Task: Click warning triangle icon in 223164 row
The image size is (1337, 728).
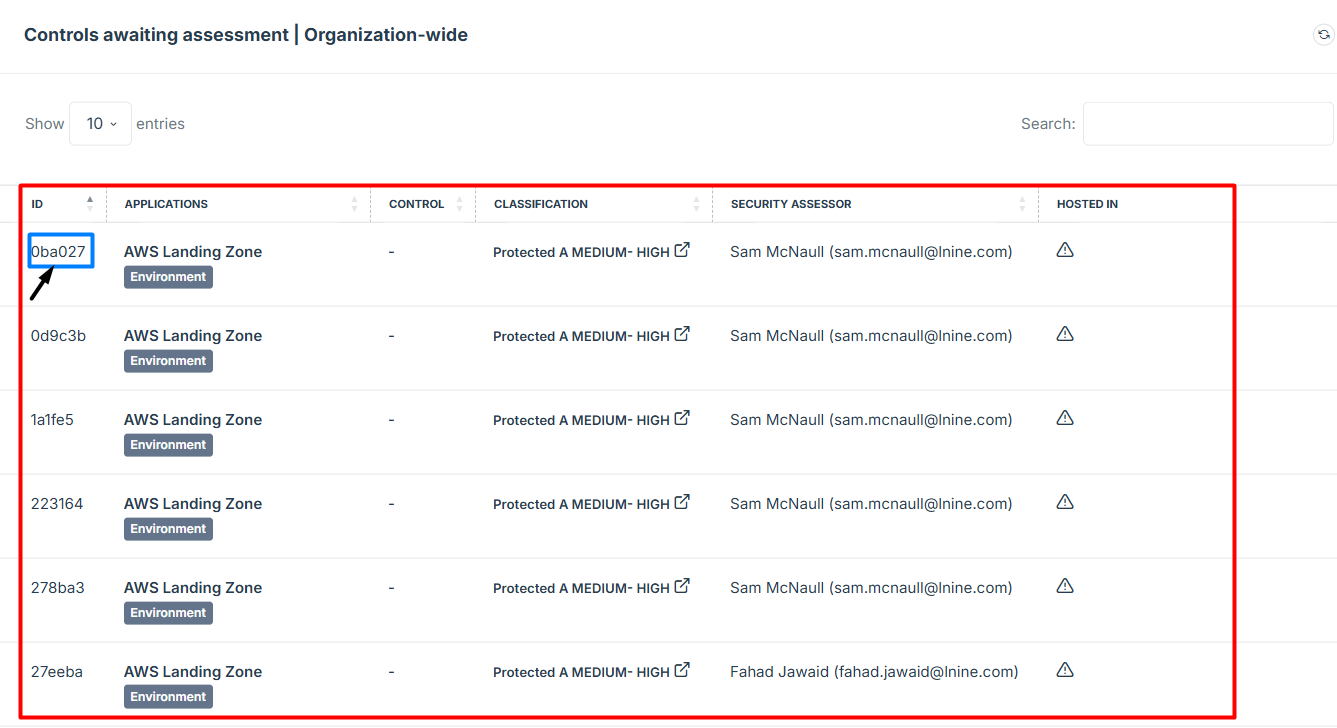Action: 1065,502
